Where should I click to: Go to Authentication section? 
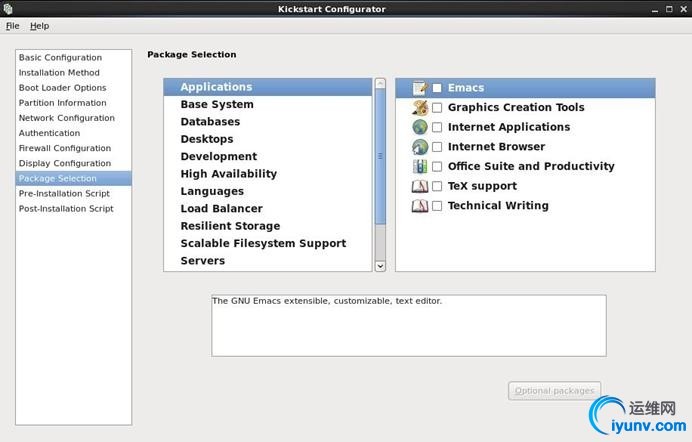coord(73,133)
